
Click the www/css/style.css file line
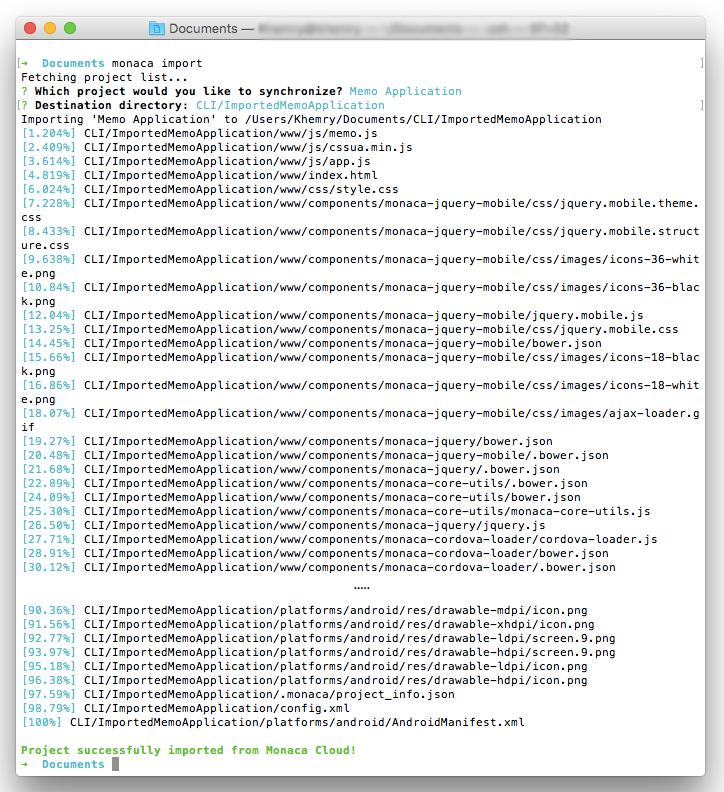pos(210,189)
